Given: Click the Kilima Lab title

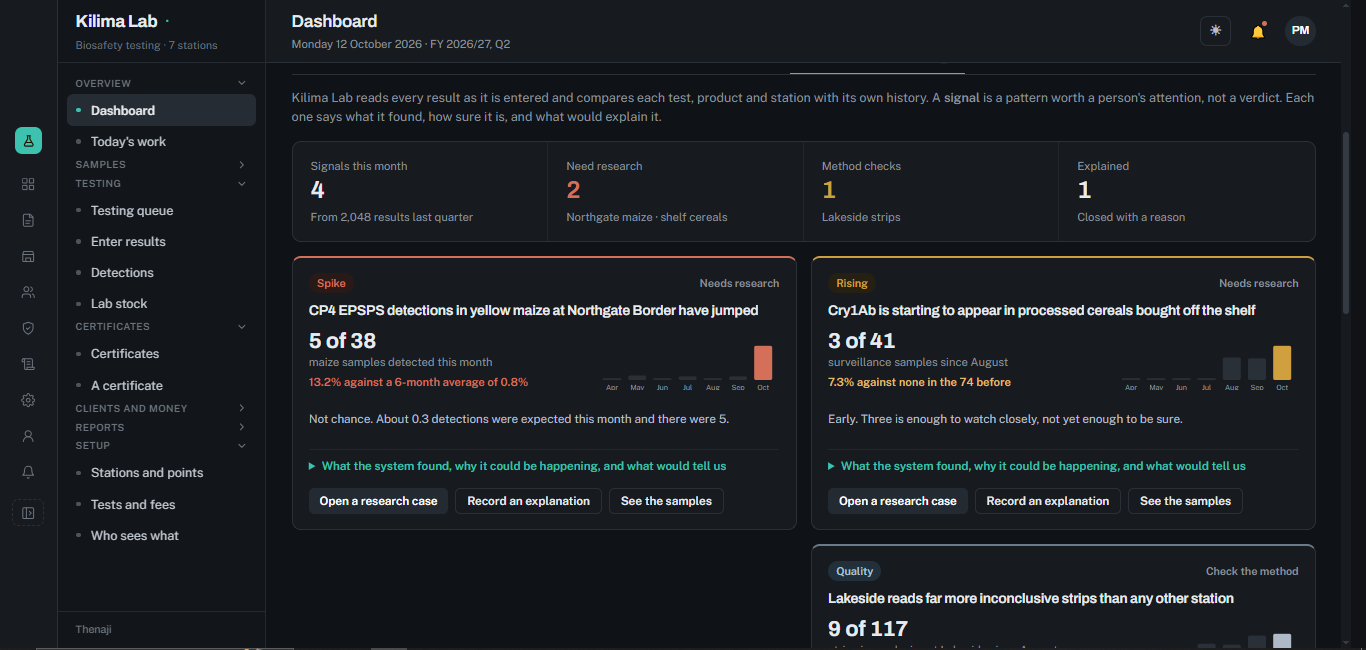Looking at the screenshot, I should [116, 21].
